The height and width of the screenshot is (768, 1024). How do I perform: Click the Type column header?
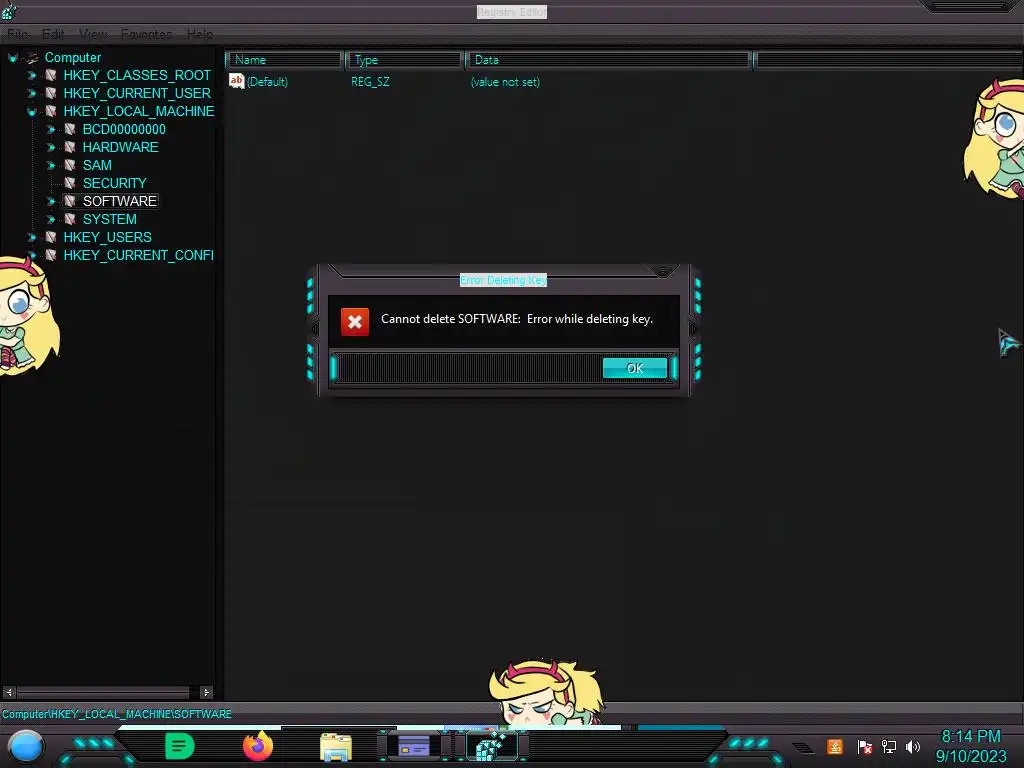tap(404, 60)
